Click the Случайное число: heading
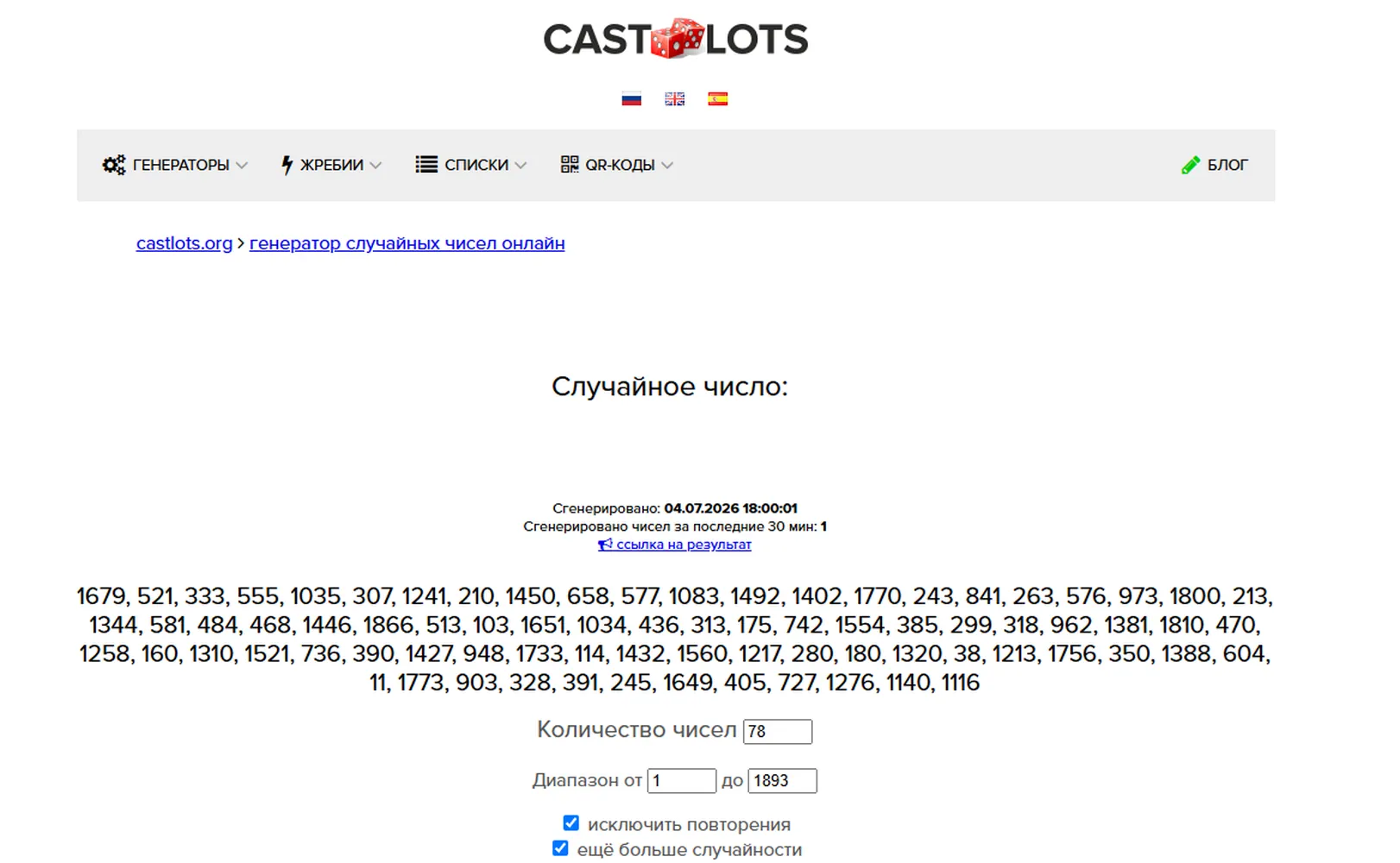The image size is (1400, 863). (670, 387)
